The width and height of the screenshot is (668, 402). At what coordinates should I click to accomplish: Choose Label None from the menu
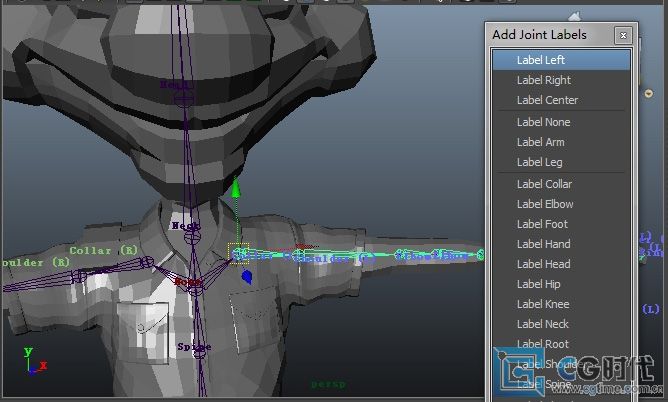[x=561, y=122]
